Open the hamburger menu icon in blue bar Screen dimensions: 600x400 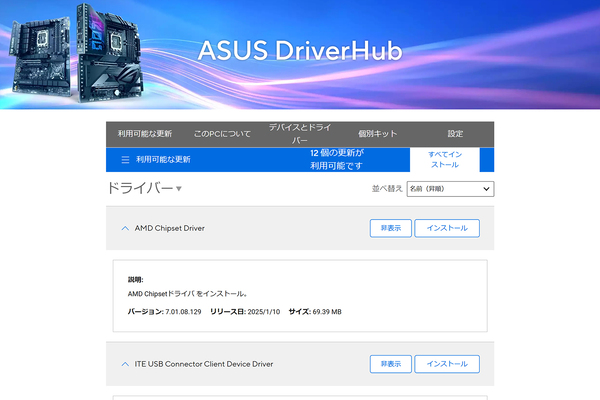click(125, 160)
